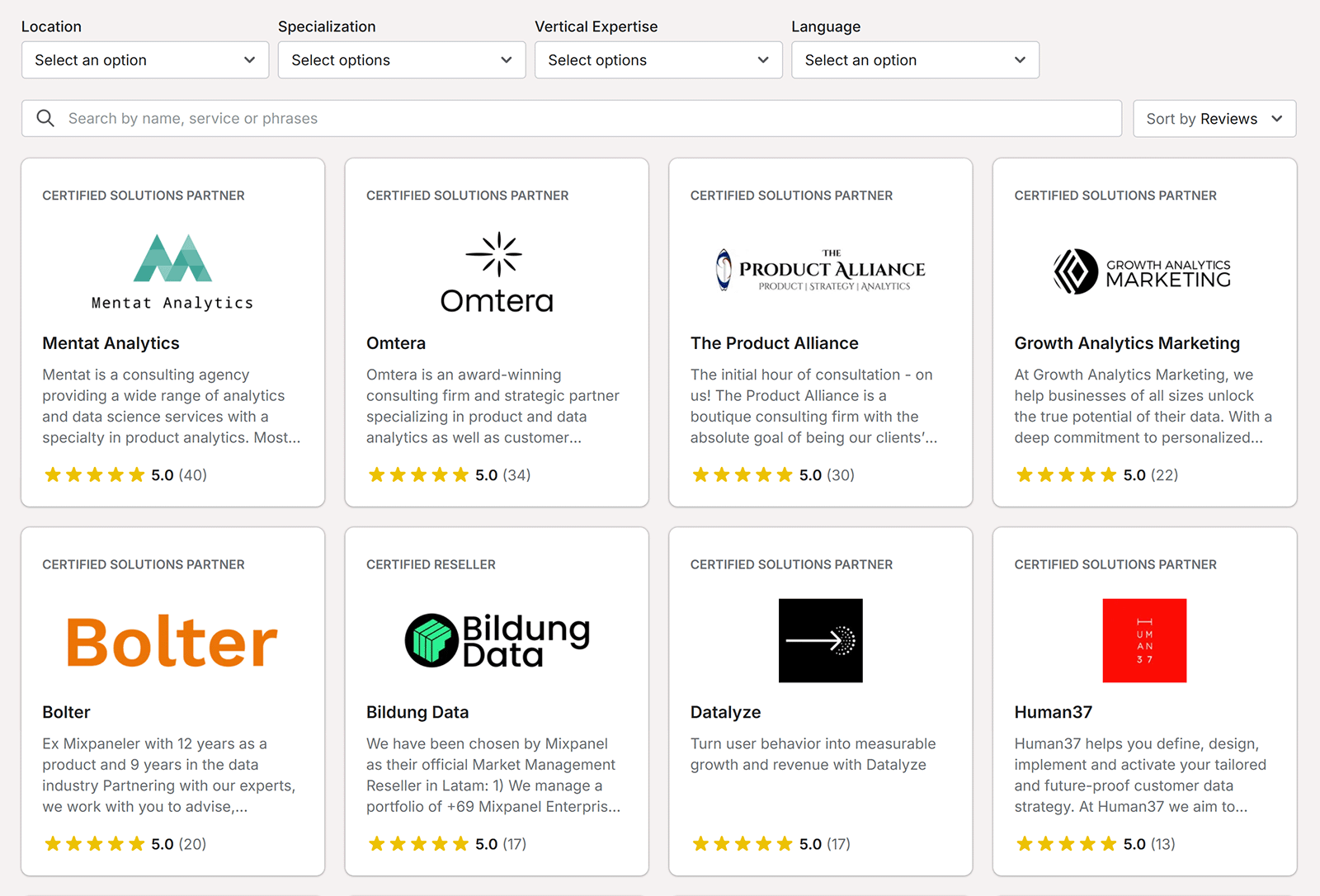Change the Sort by Reviews option
Viewport: 1320px width, 896px height.
point(1214,118)
